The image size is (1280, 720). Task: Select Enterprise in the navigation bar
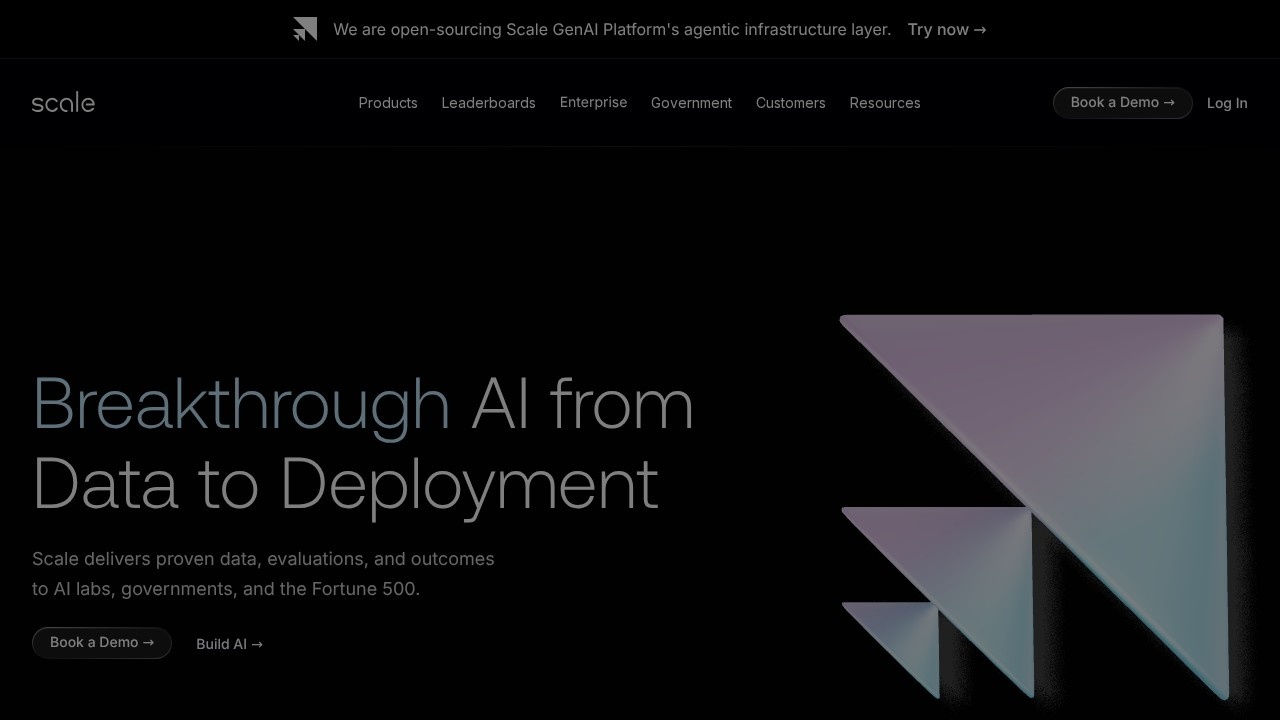point(593,102)
